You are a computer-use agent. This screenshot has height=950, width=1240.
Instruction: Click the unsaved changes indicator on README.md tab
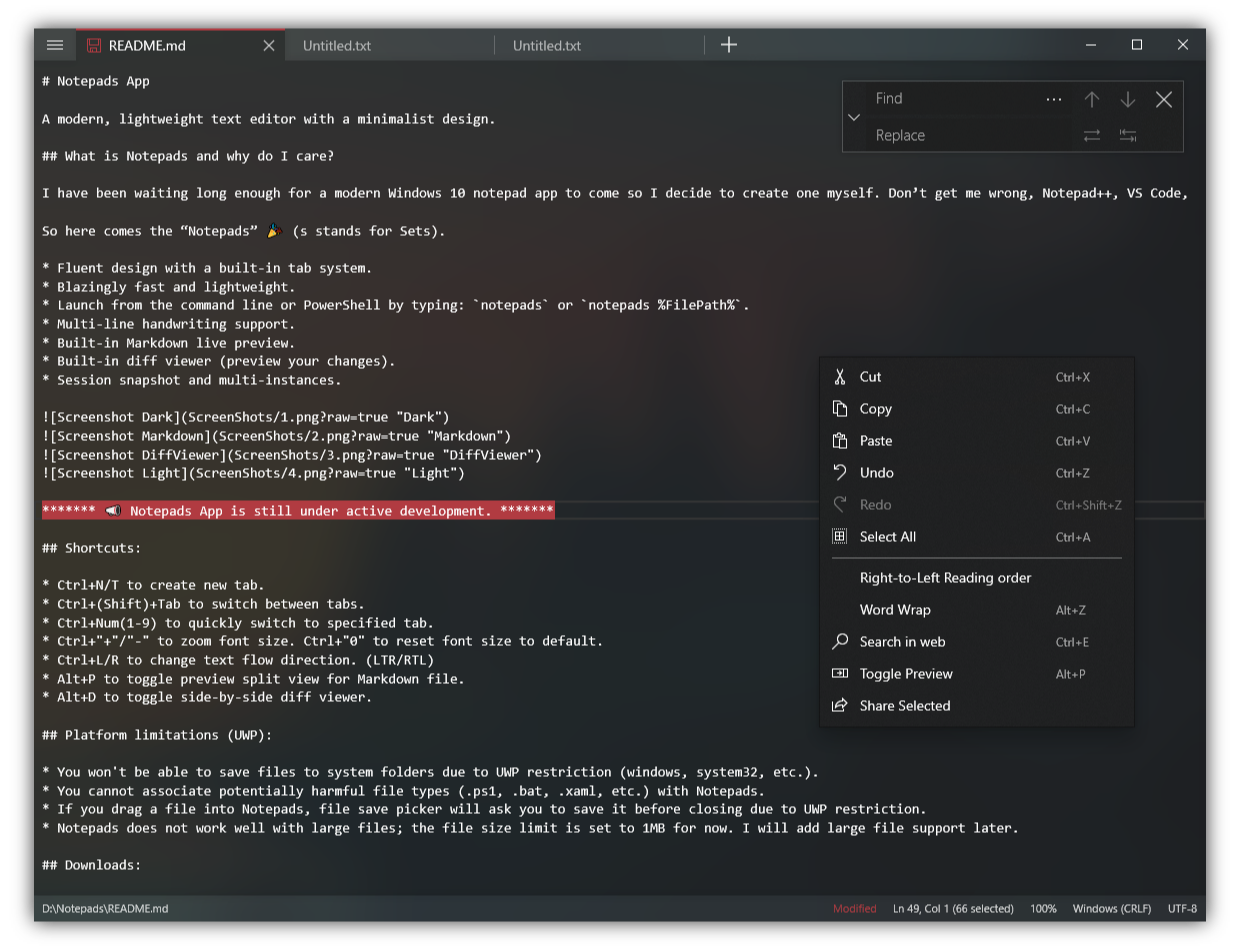click(93, 45)
